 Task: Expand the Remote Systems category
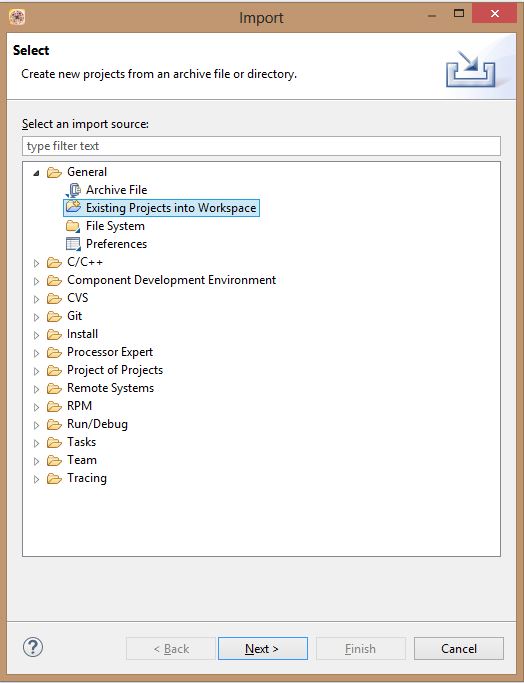37,389
